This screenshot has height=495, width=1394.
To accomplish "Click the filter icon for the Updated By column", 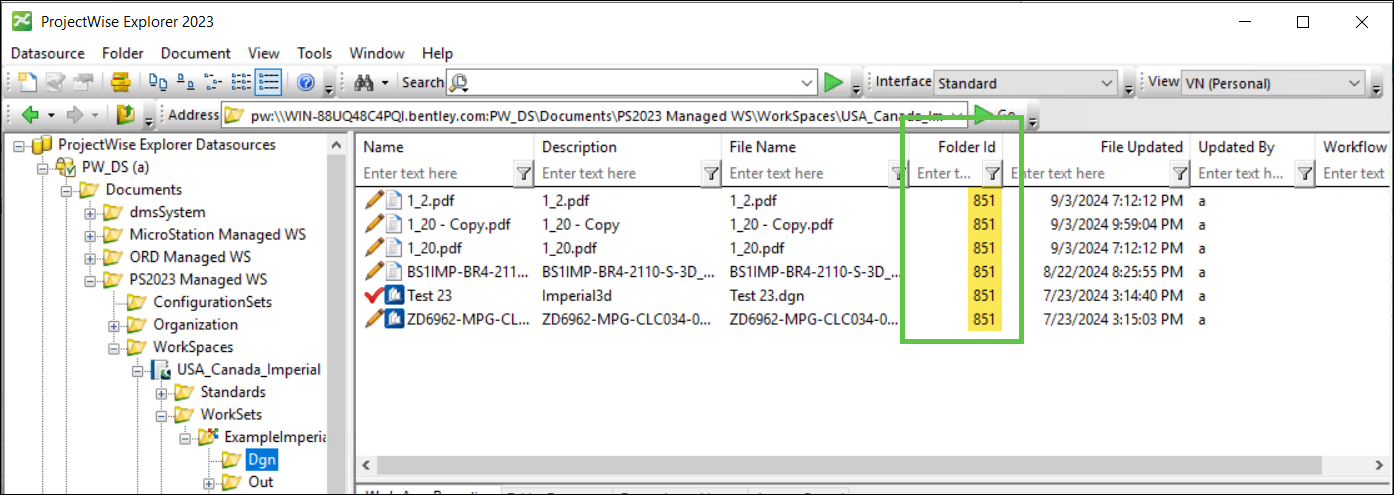I will (1304, 174).
